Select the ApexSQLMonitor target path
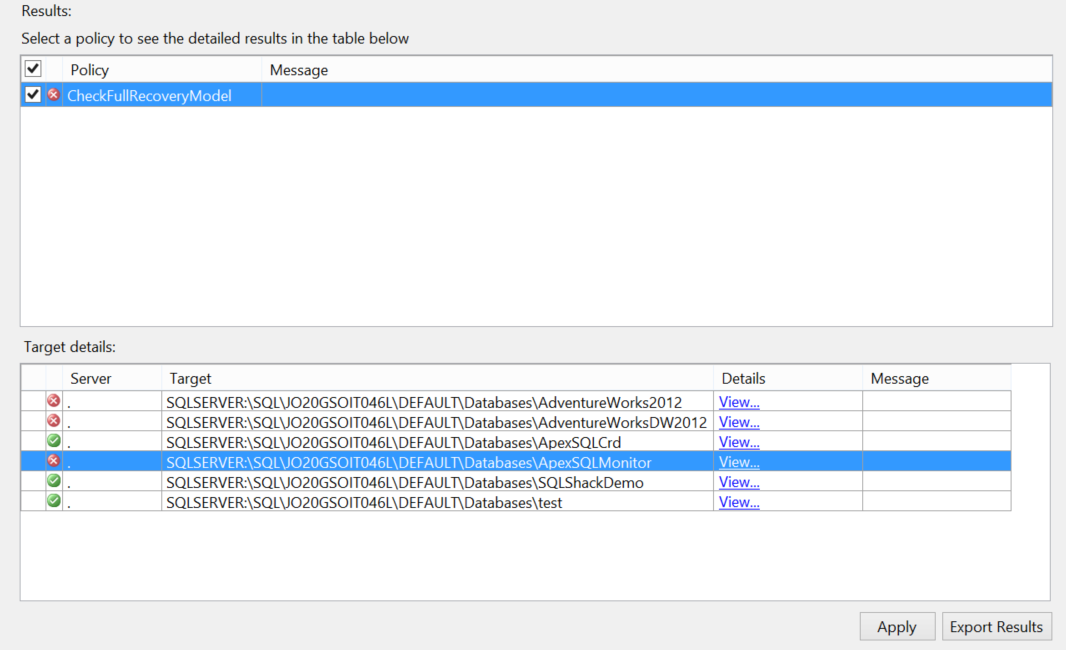This screenshot has width=1066, height=650. [409, 462]
